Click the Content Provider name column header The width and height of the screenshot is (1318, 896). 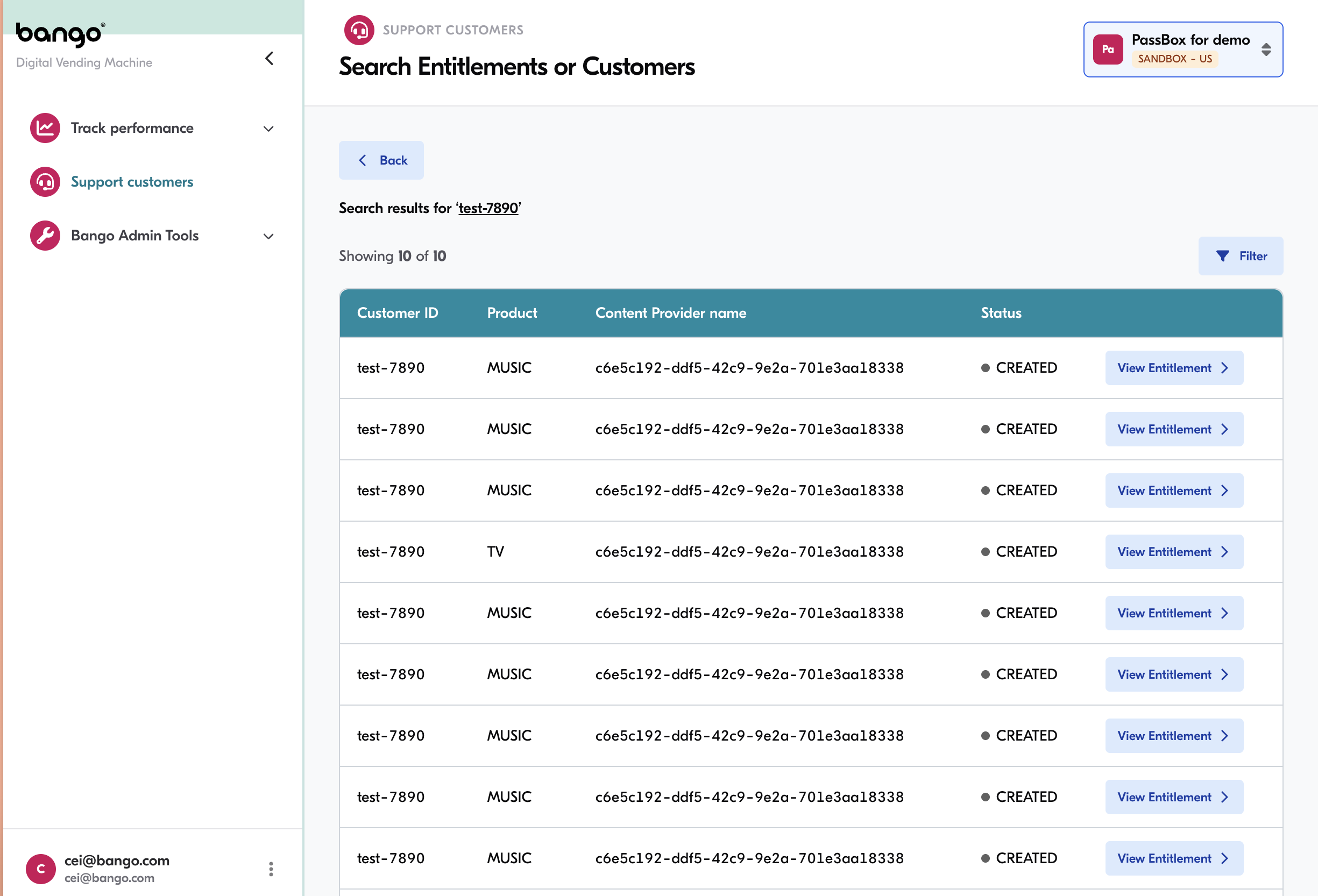[670, 313]
